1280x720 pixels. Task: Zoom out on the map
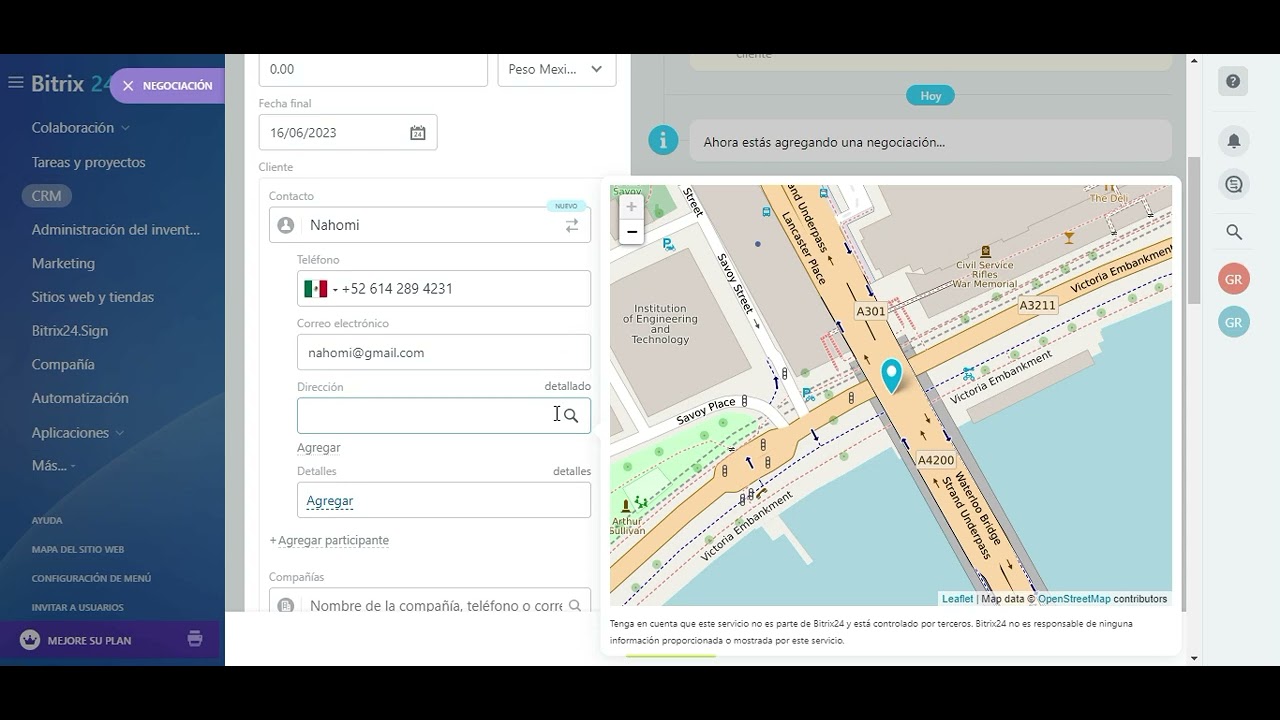[x=631, y=232]
